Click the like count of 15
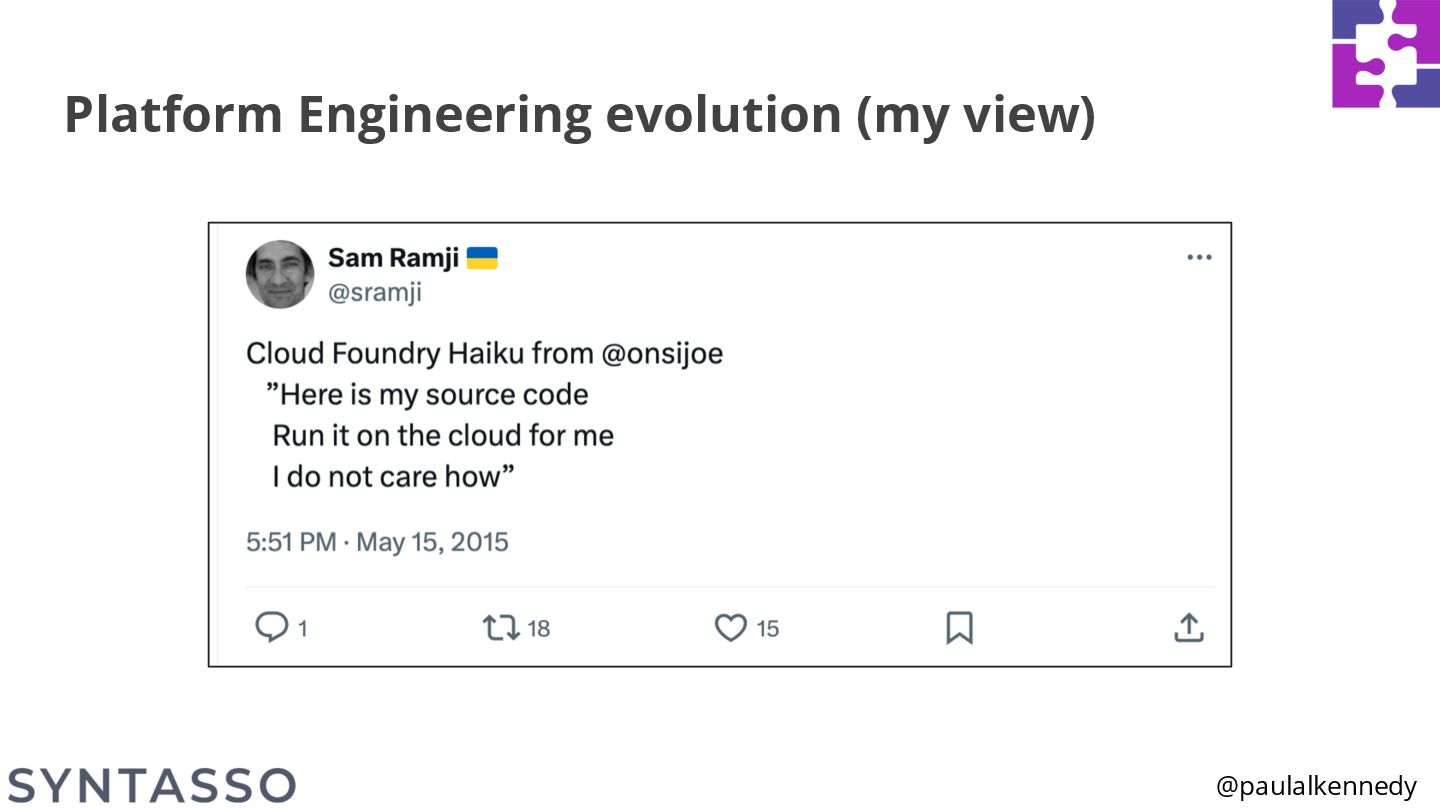Screen dimensions: 1440x810 [767, 629]
